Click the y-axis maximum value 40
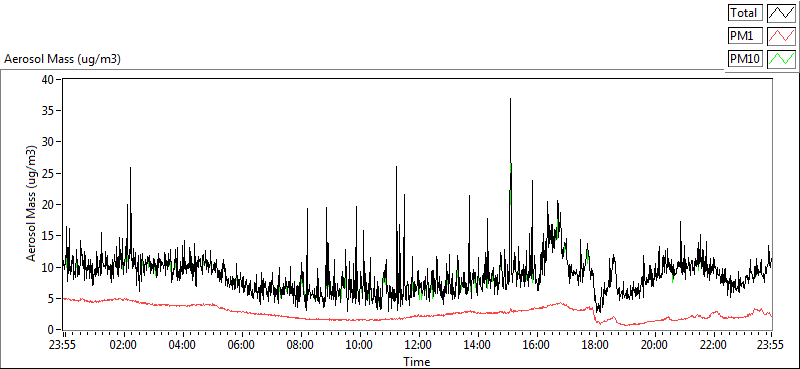The image size is (800, 369). tap(48, 79)
